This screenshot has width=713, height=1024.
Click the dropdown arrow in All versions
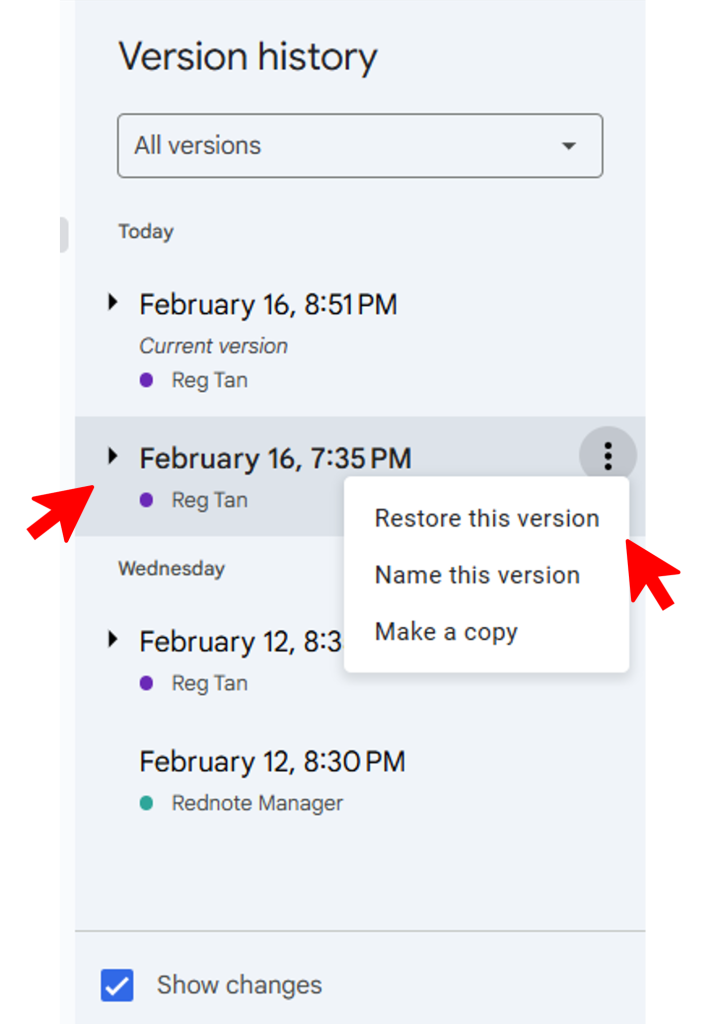(x=569, y=146)
